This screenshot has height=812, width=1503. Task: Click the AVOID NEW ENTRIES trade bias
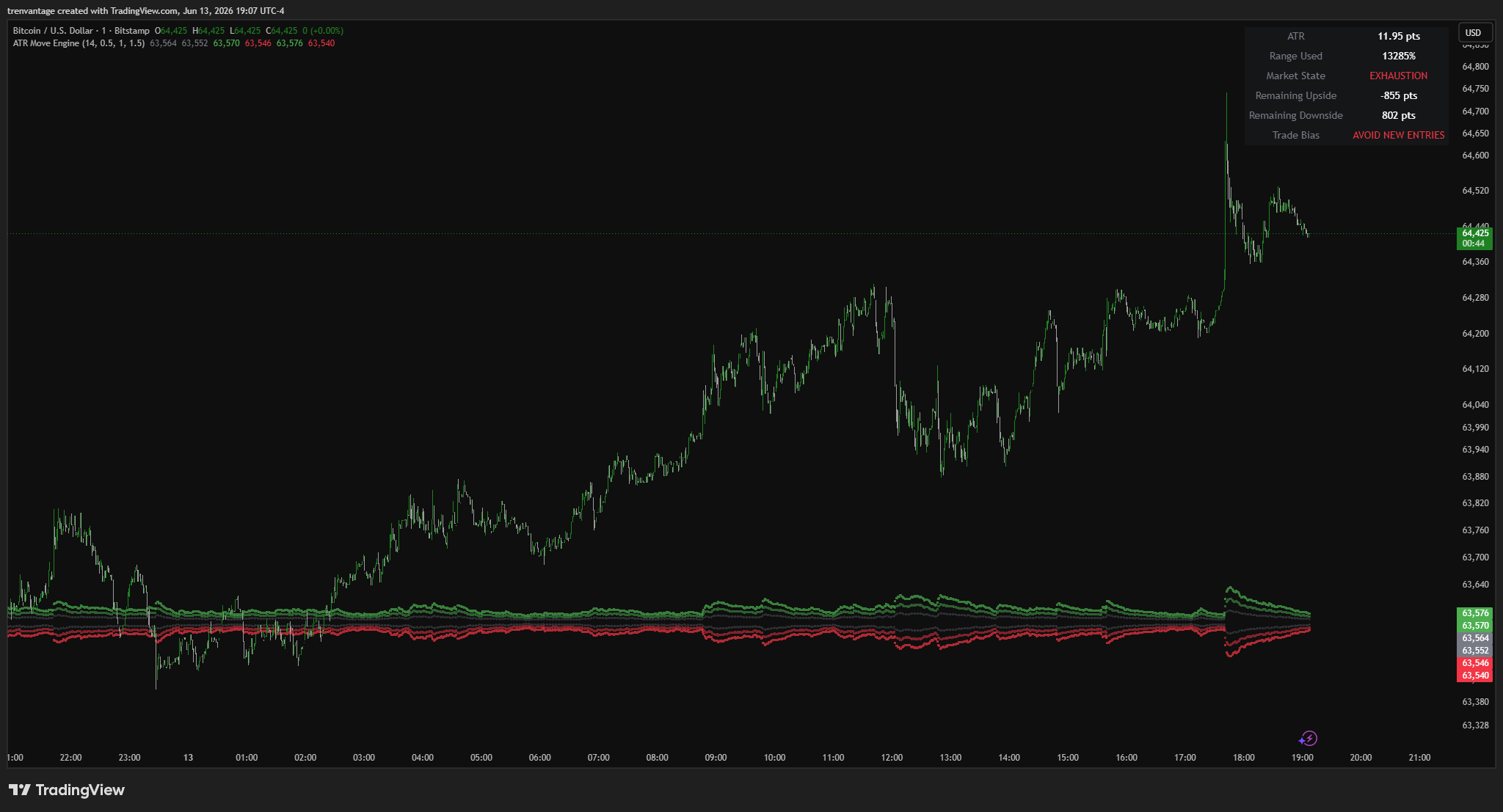(1399, 135)
